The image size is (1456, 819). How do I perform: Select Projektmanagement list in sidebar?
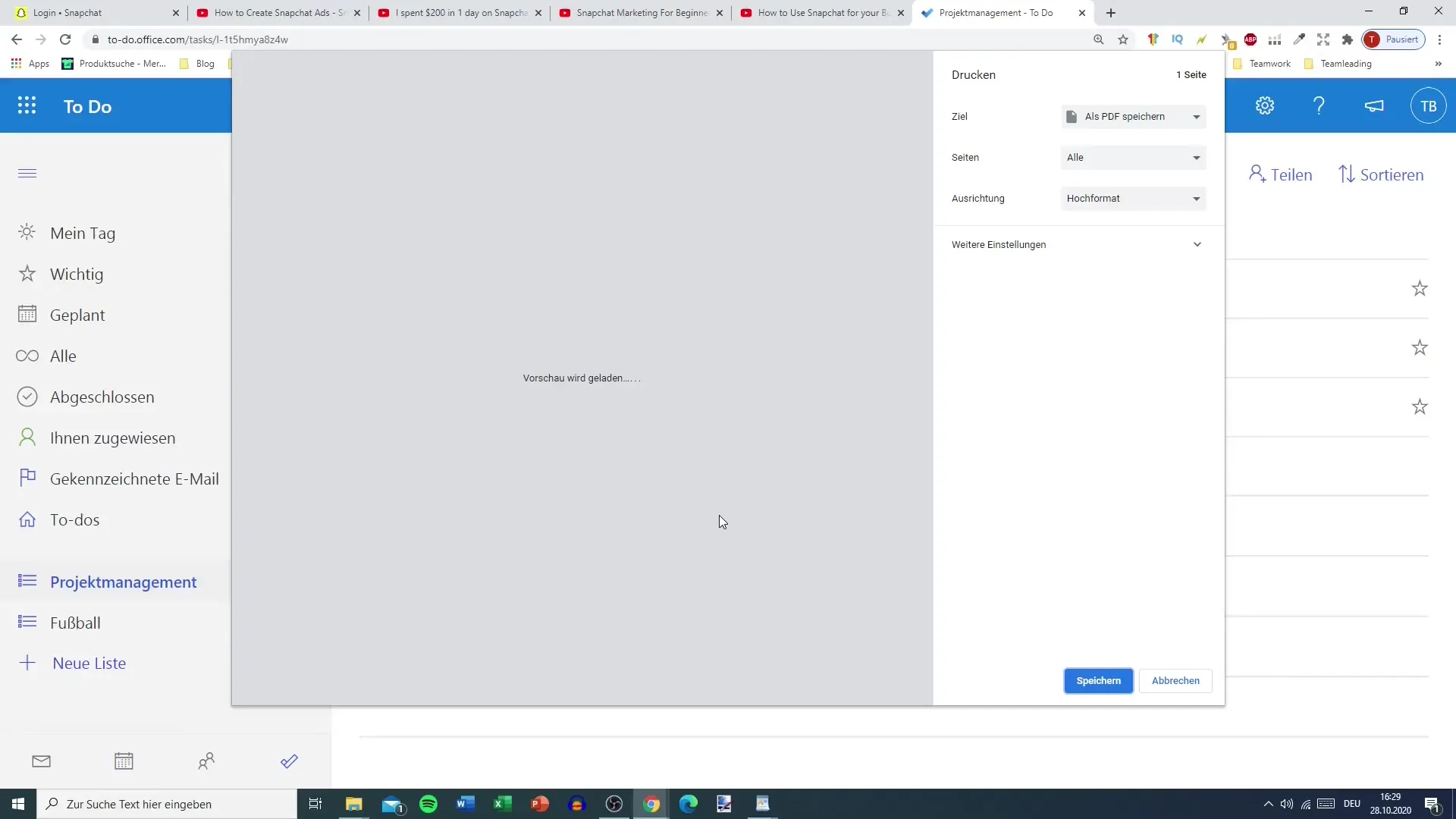tap(123, 582)
